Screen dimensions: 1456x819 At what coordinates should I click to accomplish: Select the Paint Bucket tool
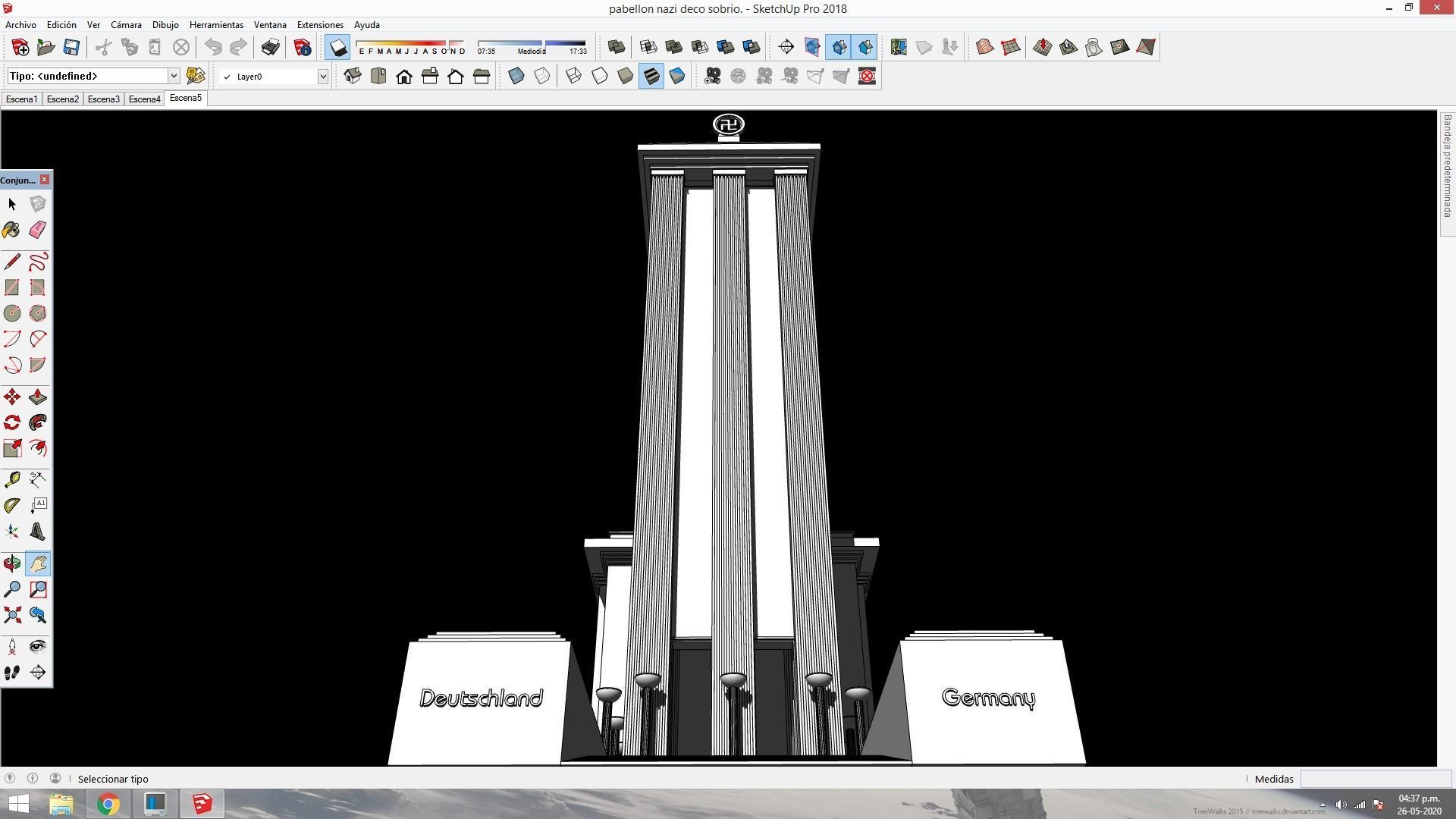12,230
